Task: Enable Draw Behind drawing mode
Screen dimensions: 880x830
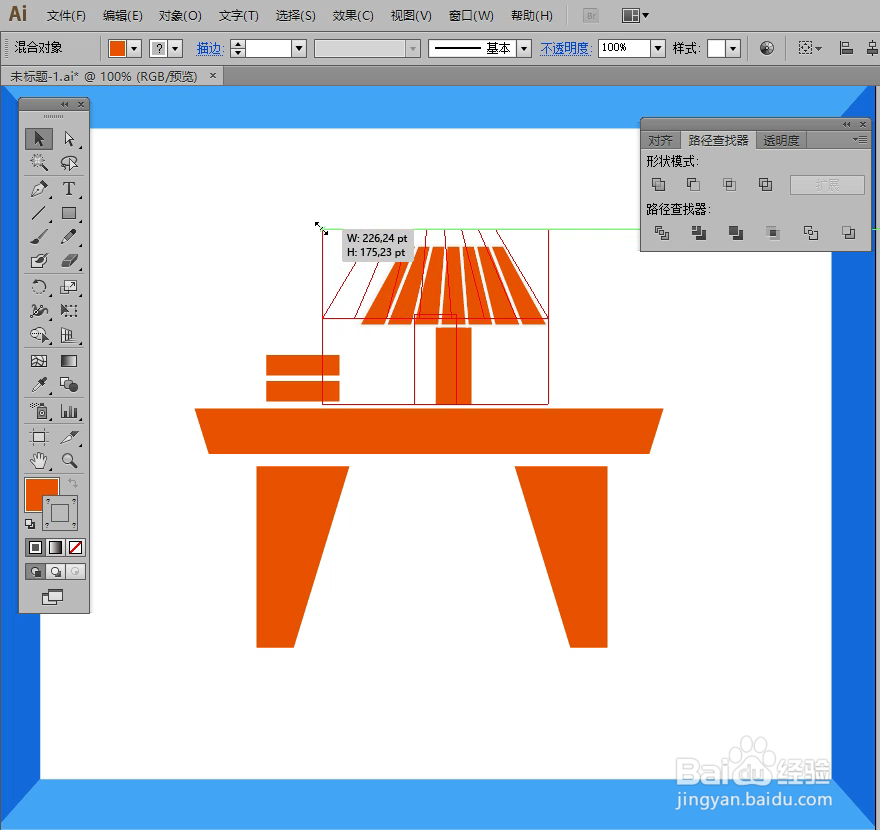Action: tap(55, 571)
